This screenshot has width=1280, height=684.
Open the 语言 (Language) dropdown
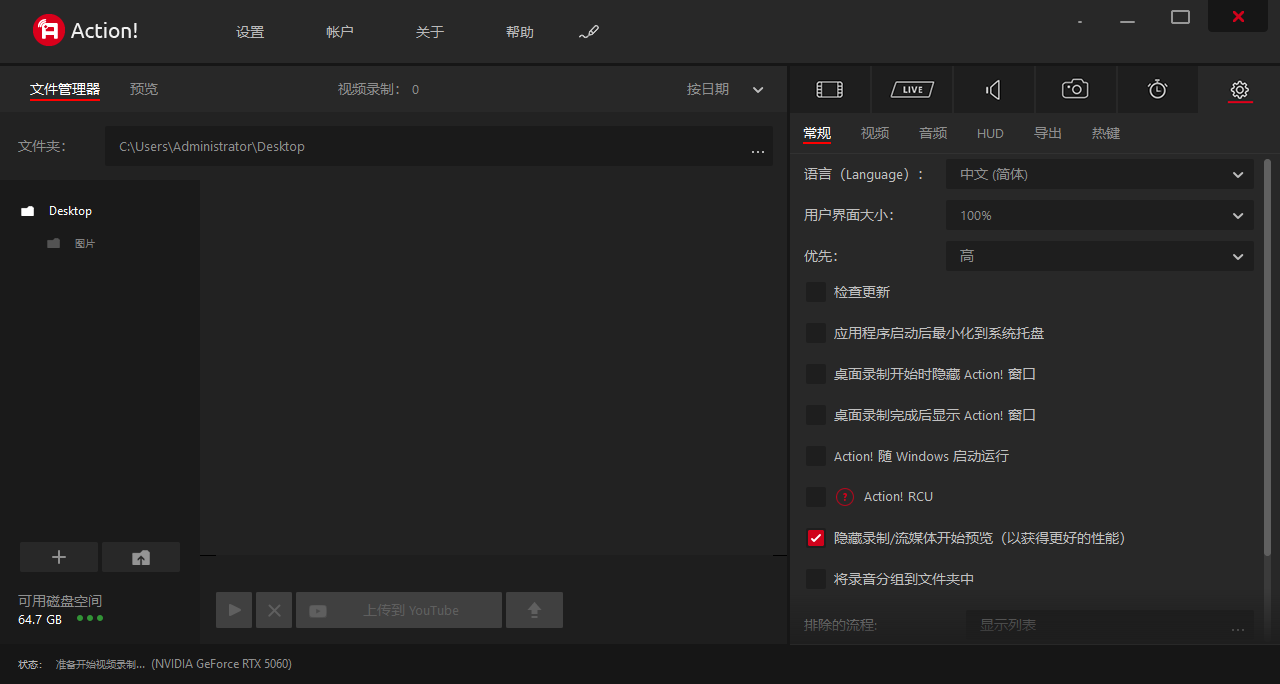pos(1100,174)
